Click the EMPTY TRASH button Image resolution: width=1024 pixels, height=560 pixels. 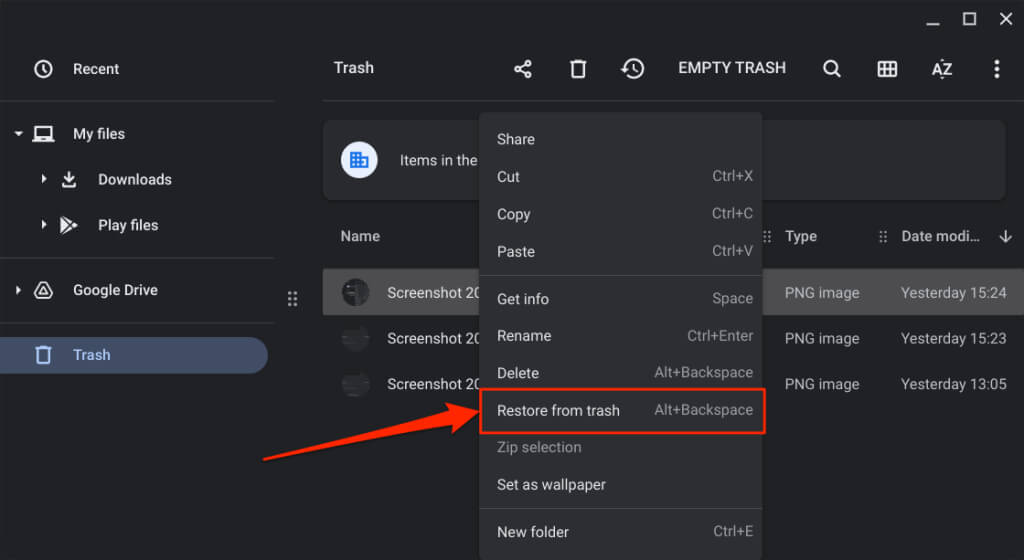coord(732,68)
